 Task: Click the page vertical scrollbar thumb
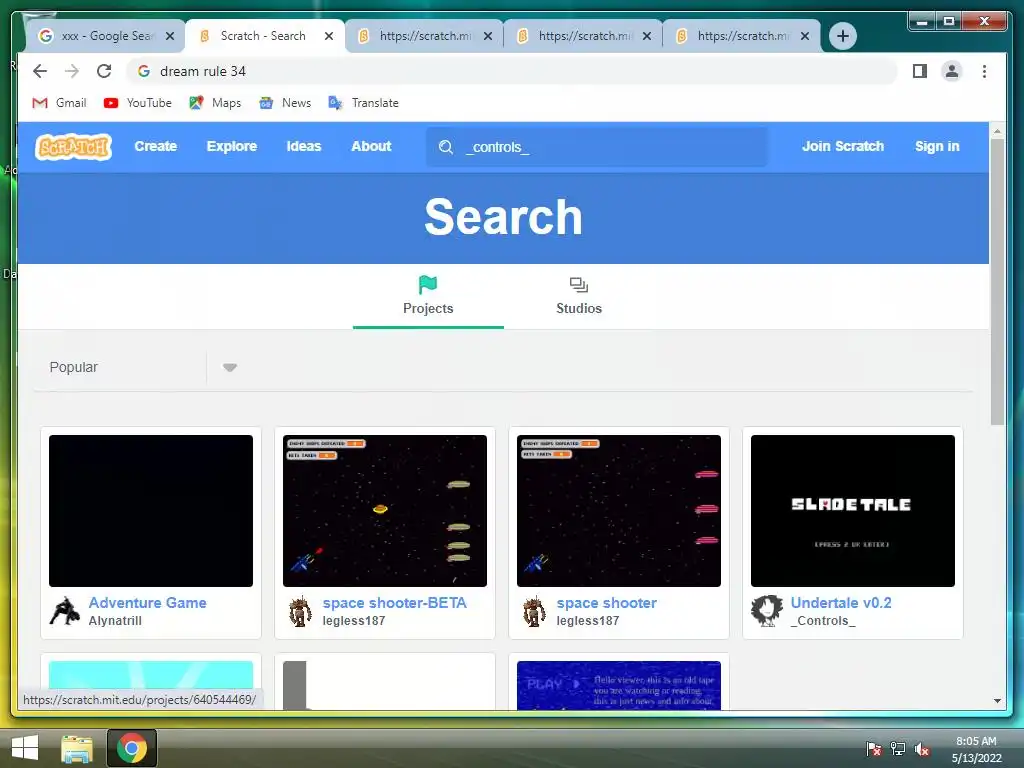997,281
